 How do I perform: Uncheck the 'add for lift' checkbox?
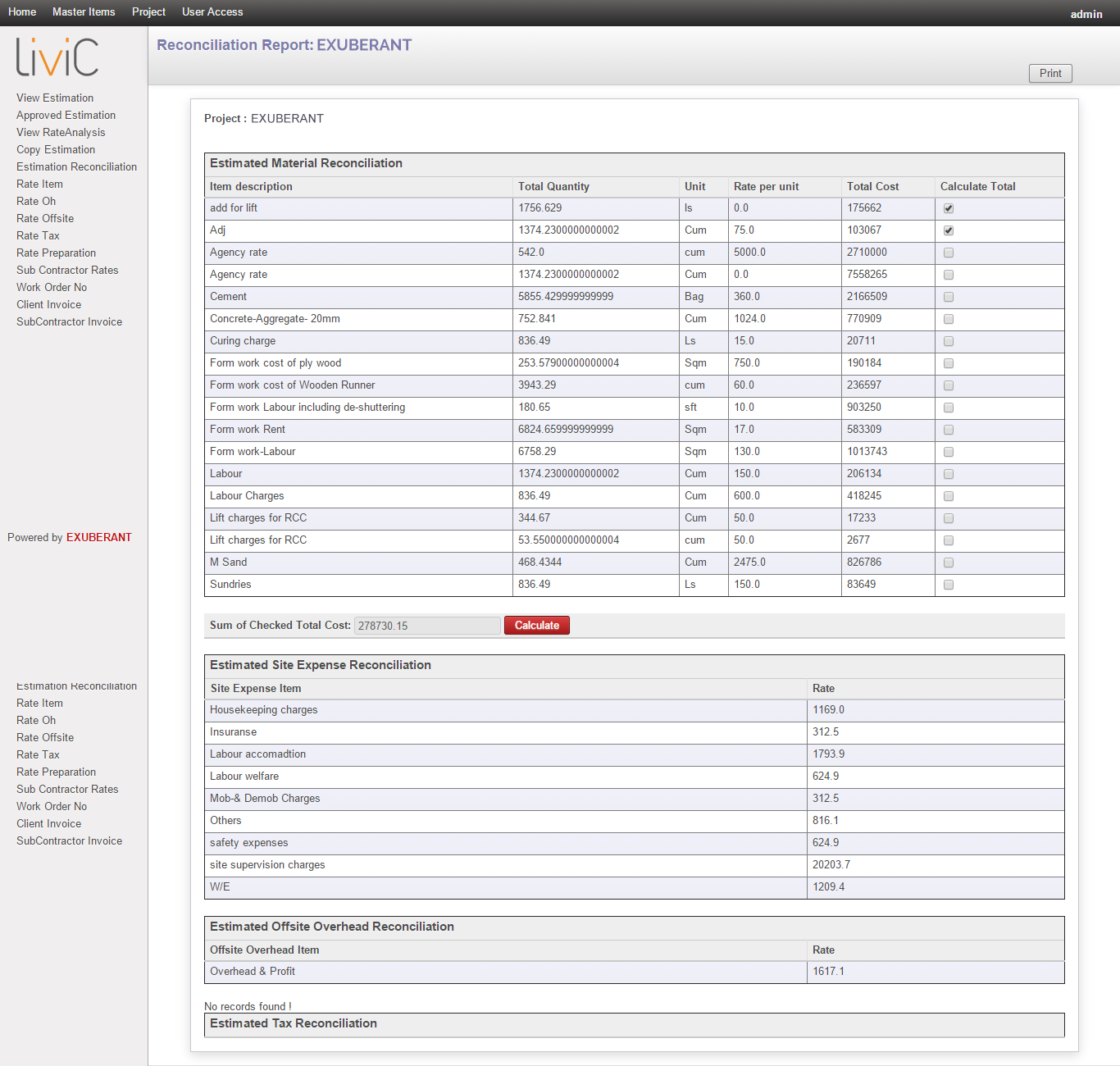click(949, 208)
